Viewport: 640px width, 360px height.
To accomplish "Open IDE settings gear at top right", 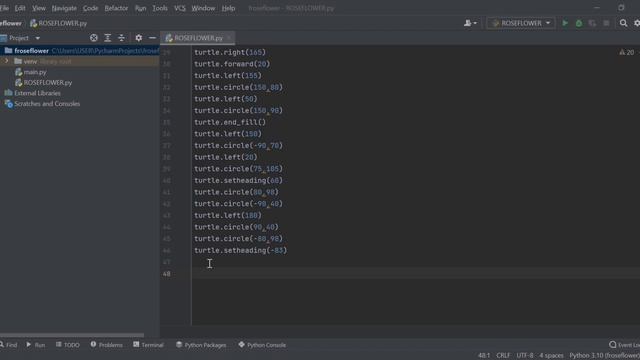I will pos(637,23).
